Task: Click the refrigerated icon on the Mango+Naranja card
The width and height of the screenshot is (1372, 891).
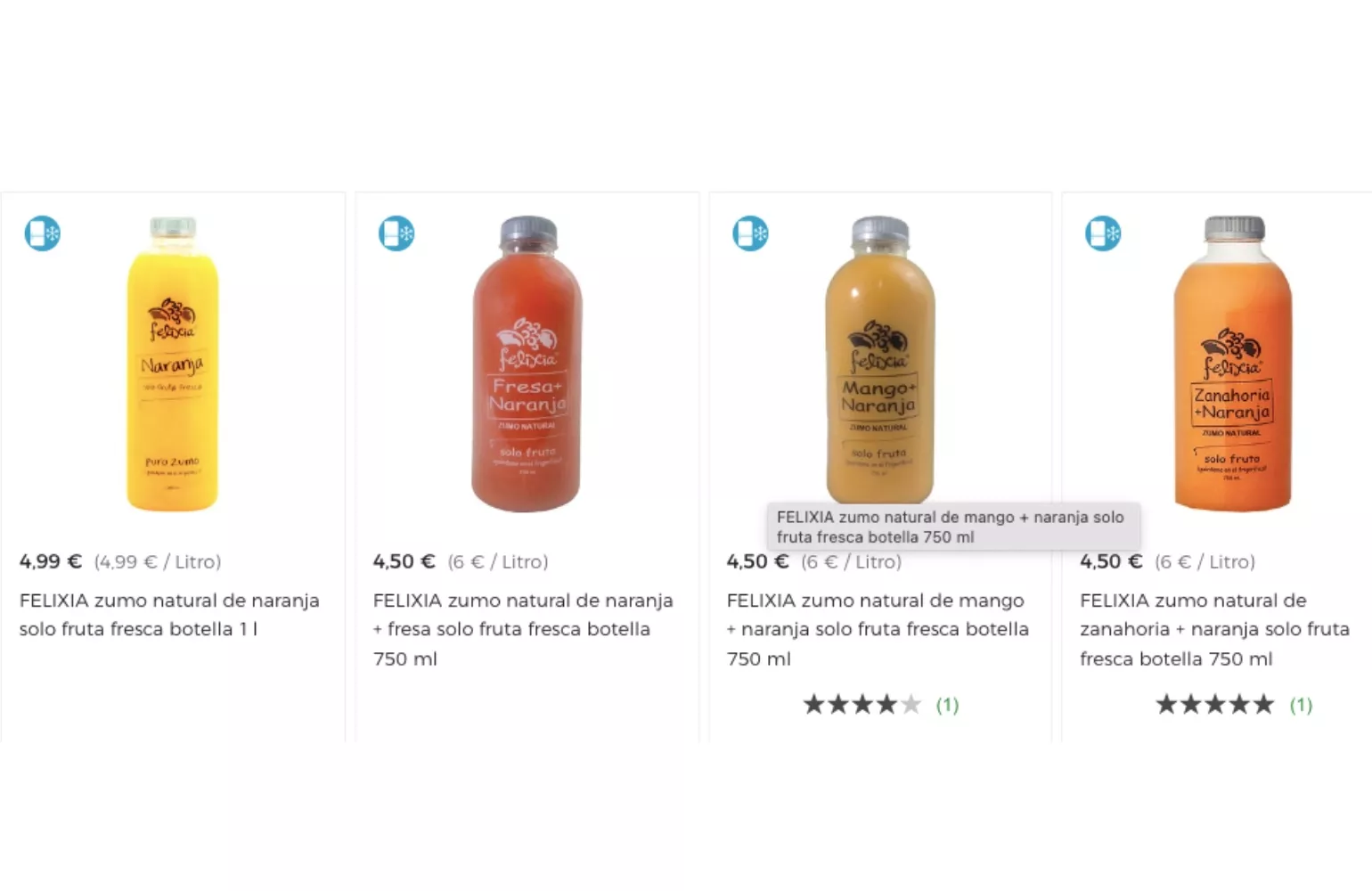Action: click(x=750, y=233)
